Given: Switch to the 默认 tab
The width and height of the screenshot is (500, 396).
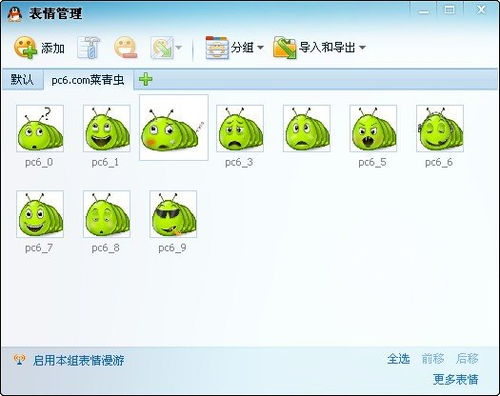Looking at the screenshot, I should 22,80.
